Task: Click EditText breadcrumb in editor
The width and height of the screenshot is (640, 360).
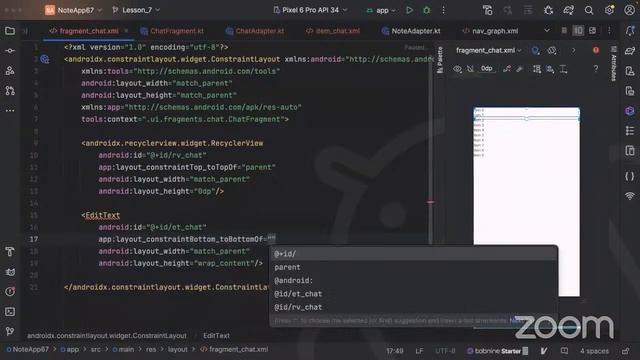Action: coord(216,336)
